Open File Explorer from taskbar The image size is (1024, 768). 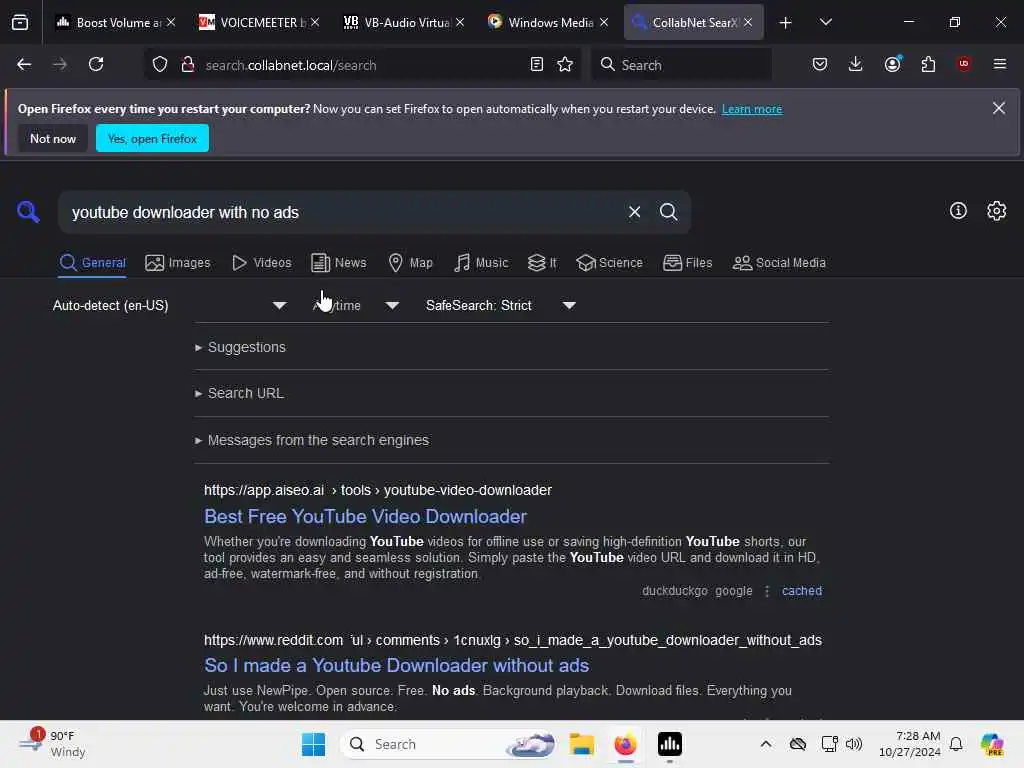click(x=581, y=744)
